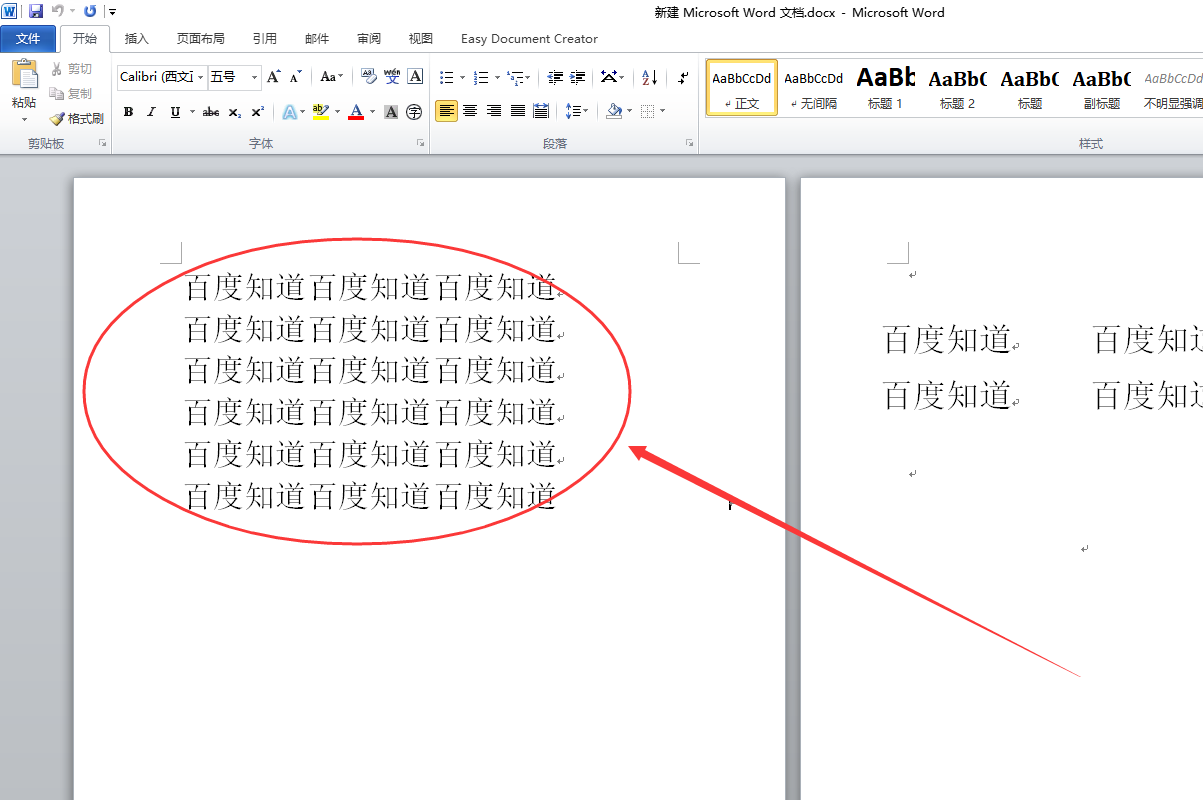Toggle Bold formatting
Screen dimensions: 1203x800
tap(128, 112)
